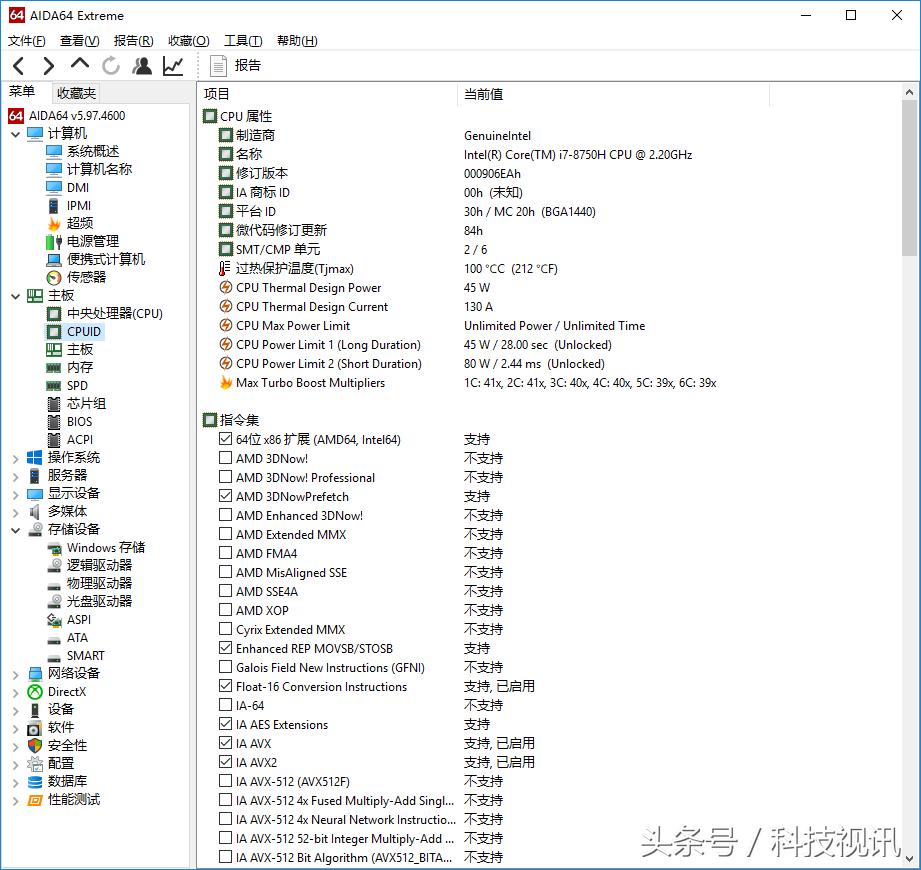Expand the 安全性 tree node
921x870 pixels.
tap(16, 747)
